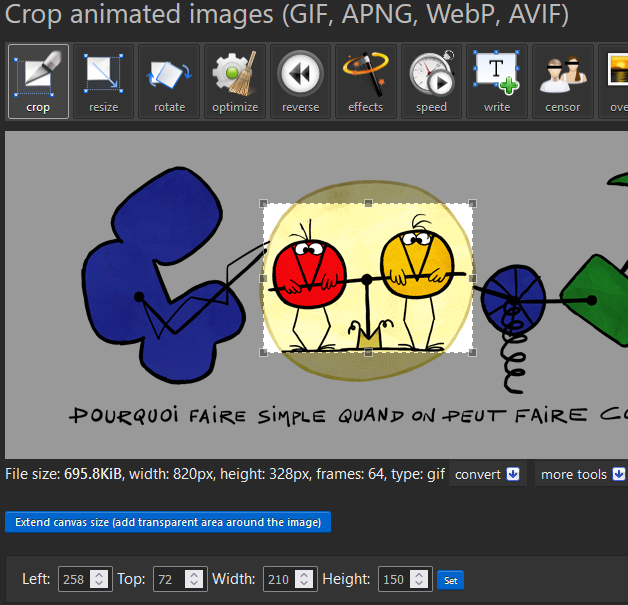The height and width of the screenshot is (605, 628).
Task: Click the bottom-right crop selection handle
Action: pyautogui.click(x=473, y=352)
